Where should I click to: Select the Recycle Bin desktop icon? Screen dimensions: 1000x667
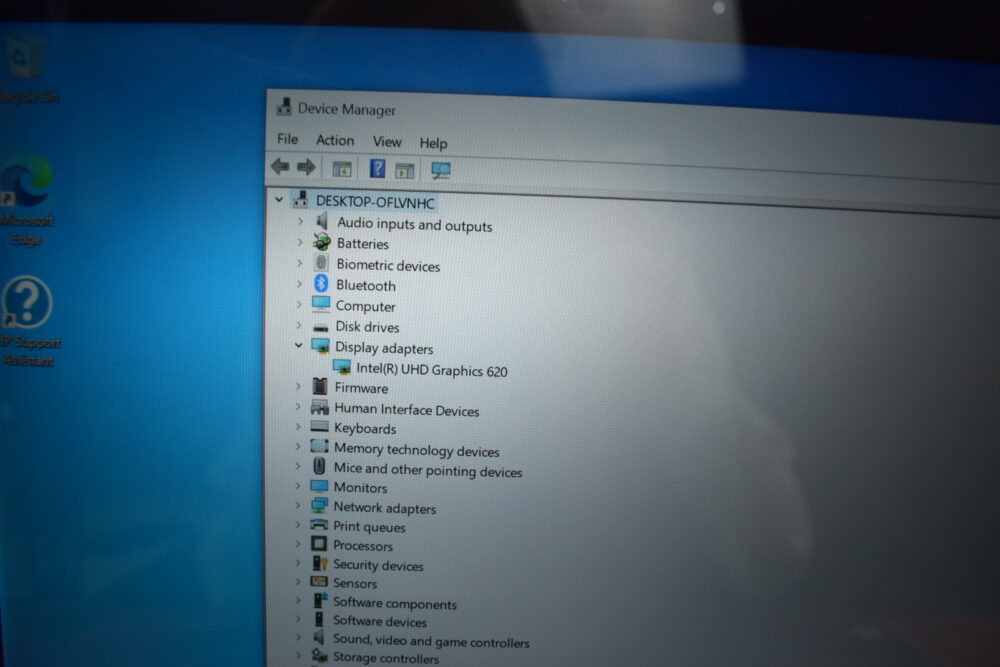pyautogui.click(x=28, y=70)
